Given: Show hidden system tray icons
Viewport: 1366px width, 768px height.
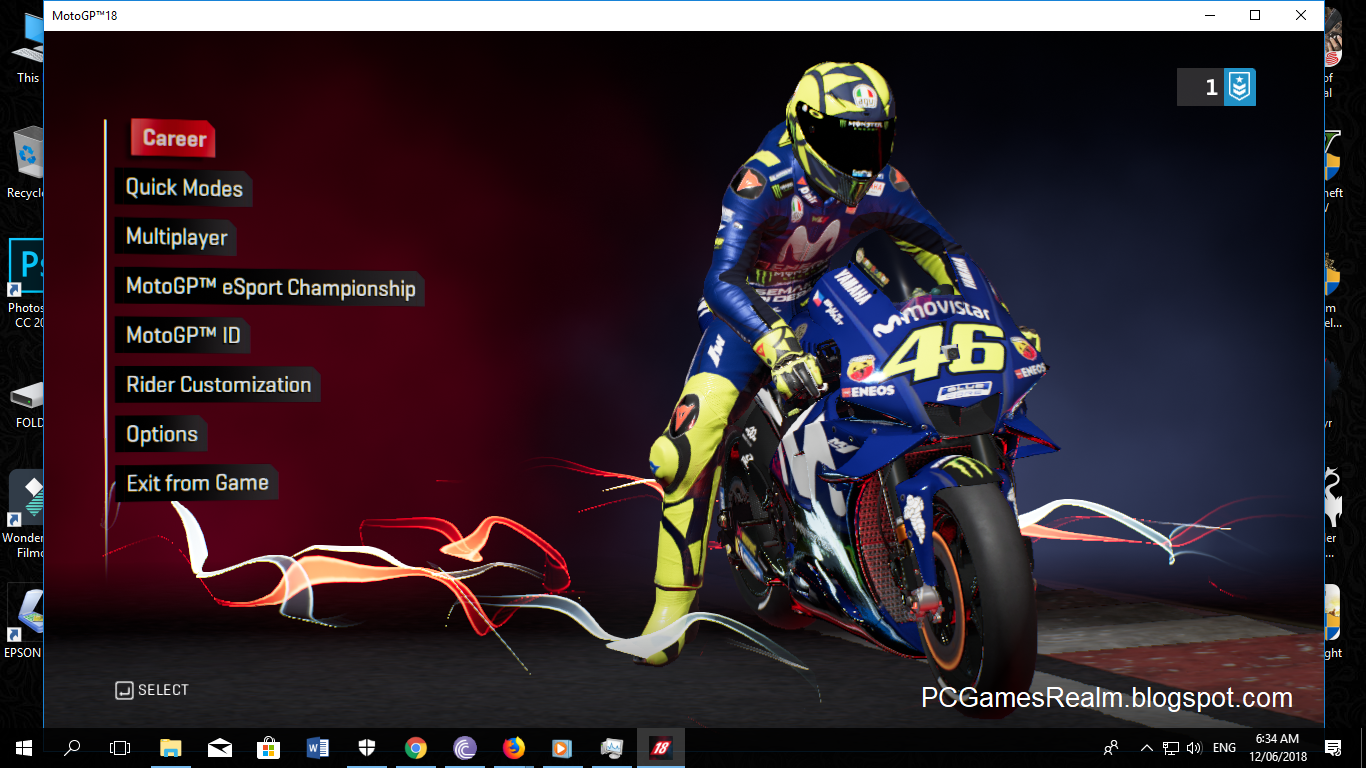Looking at the screenshot, I should [x=1146, y=748].
